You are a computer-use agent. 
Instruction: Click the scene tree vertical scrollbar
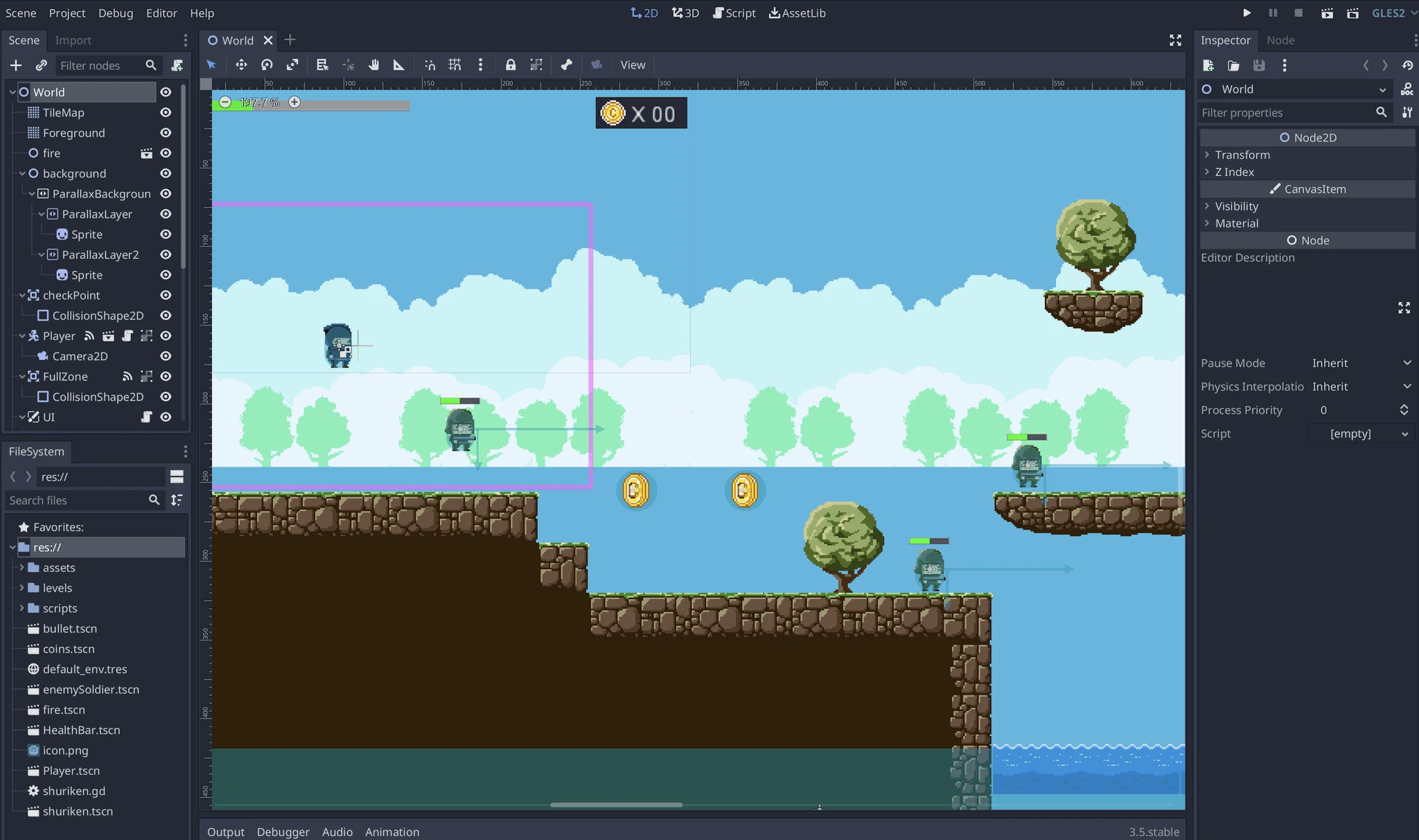pos(183,177)
